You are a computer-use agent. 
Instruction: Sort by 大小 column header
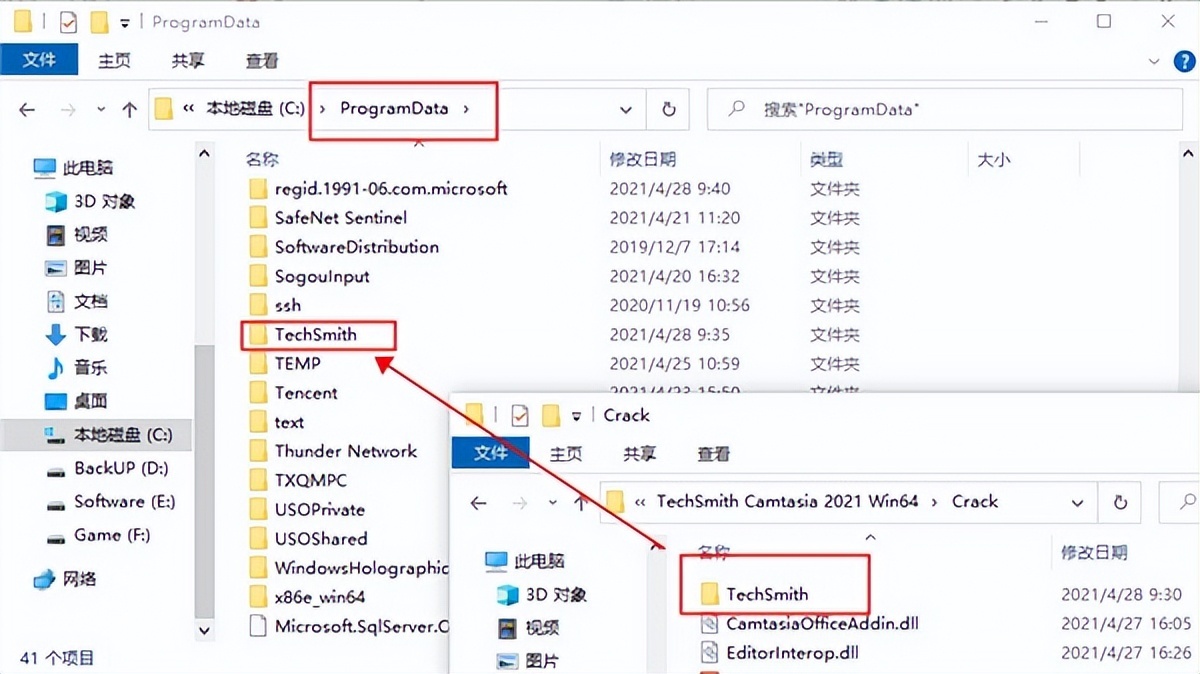(x=994, y=159)
